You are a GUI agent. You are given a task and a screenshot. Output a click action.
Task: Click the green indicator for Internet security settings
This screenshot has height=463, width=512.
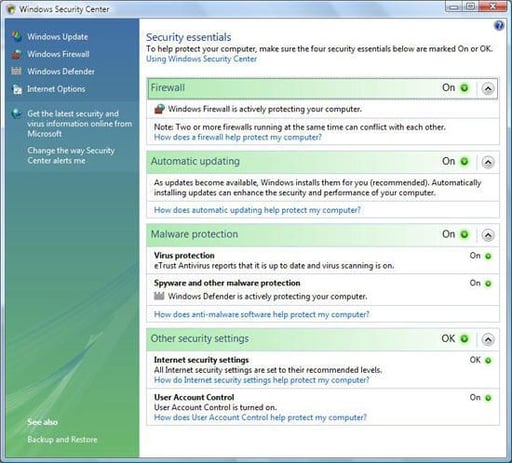[488, 361]
